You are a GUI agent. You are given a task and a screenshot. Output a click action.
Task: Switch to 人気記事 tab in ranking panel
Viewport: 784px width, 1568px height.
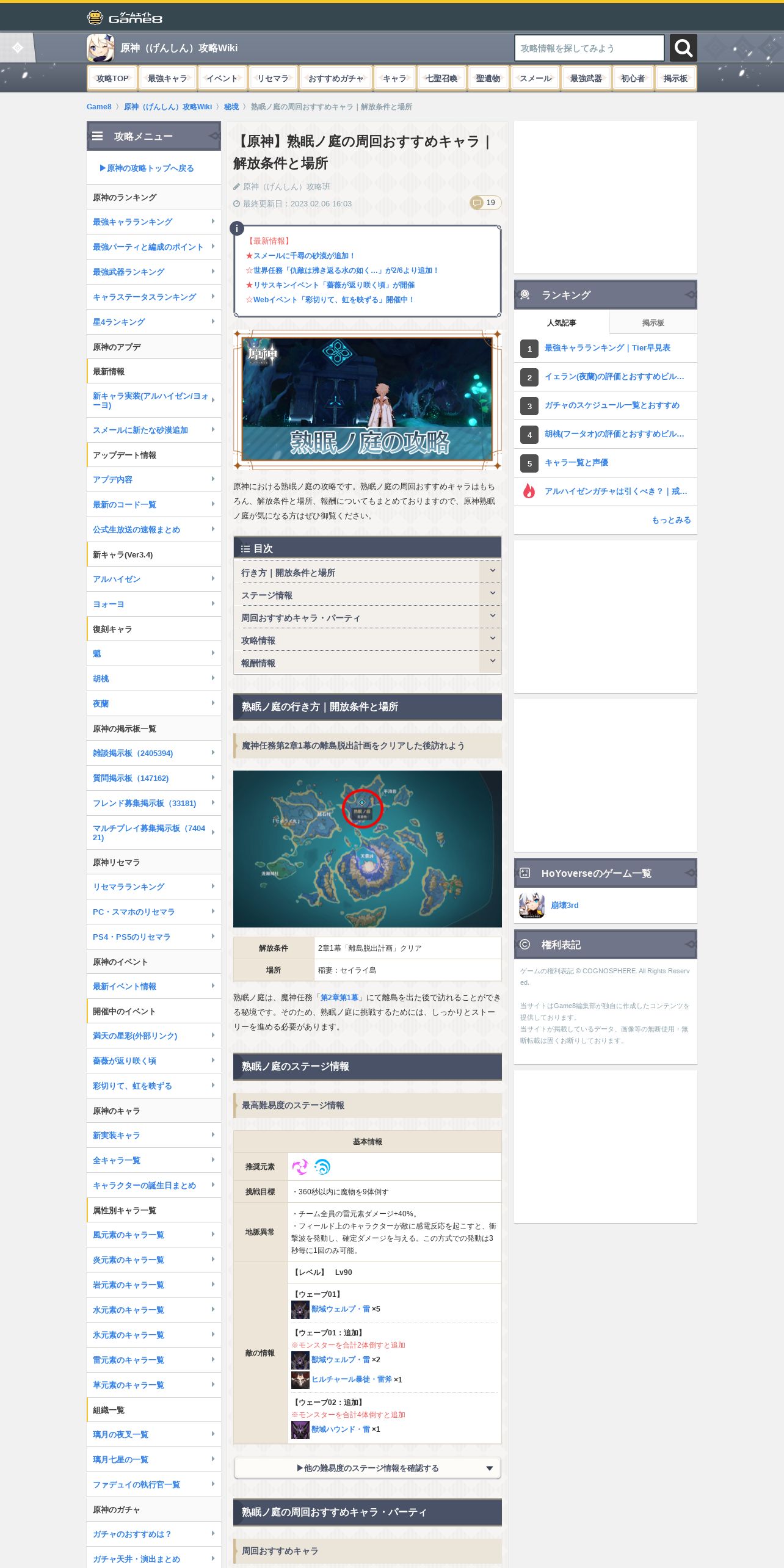pyautogui.click(x=562, y=322)
